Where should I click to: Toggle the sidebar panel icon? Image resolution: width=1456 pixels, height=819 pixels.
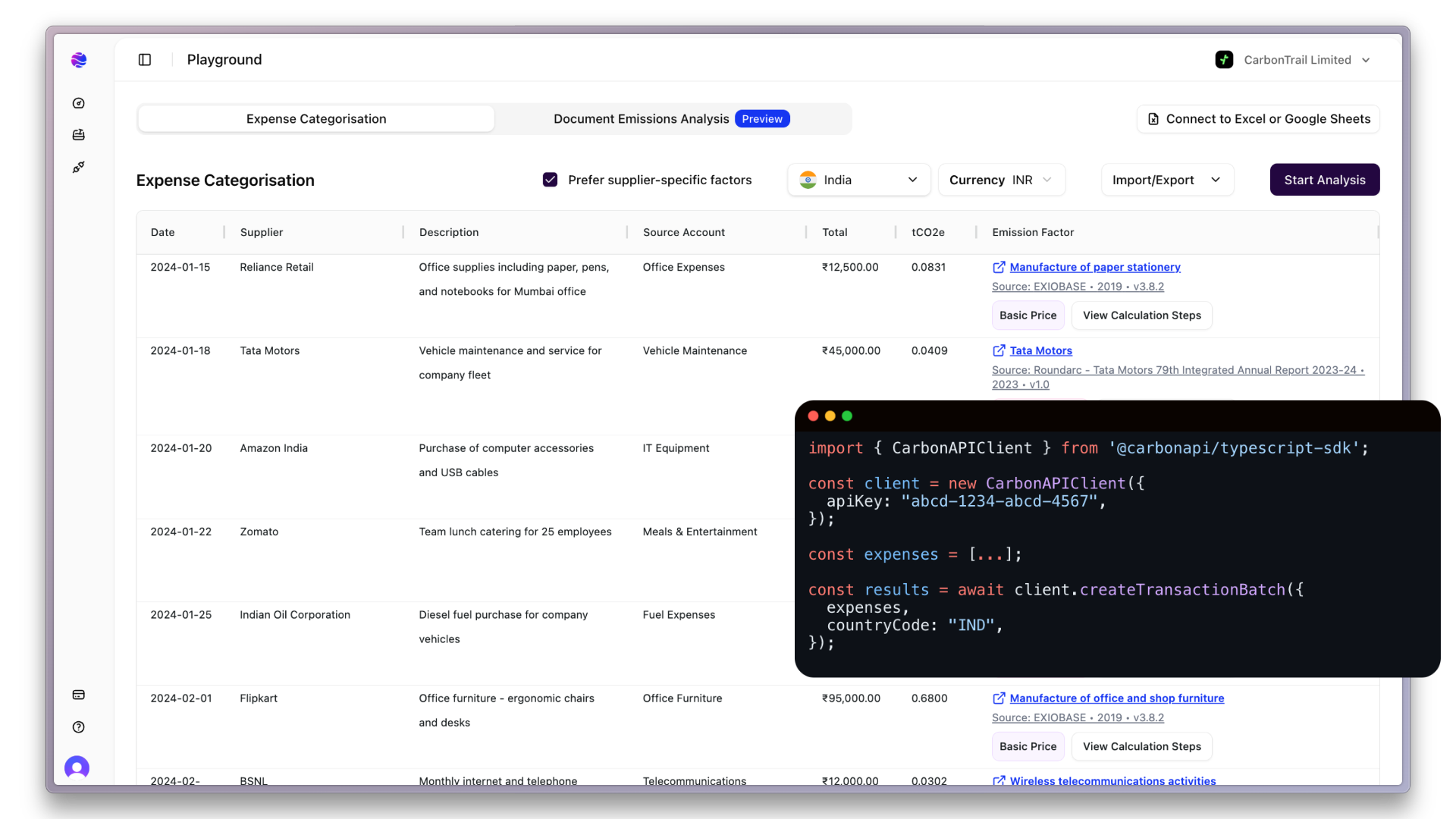(x=145, y=59)
